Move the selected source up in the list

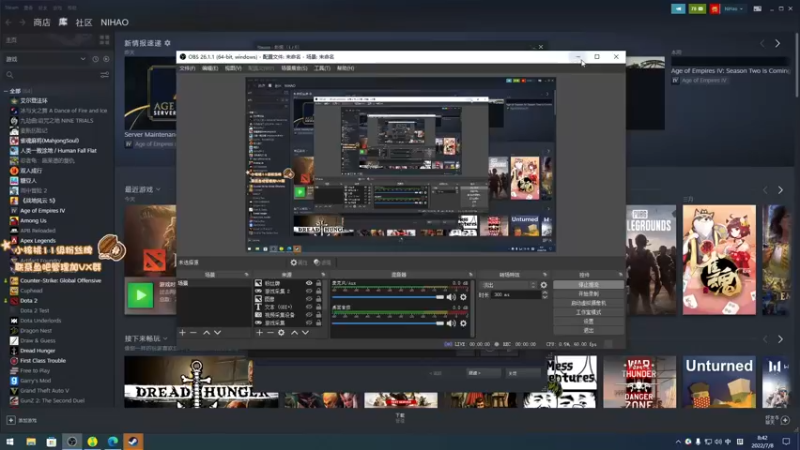pos(294,333)
